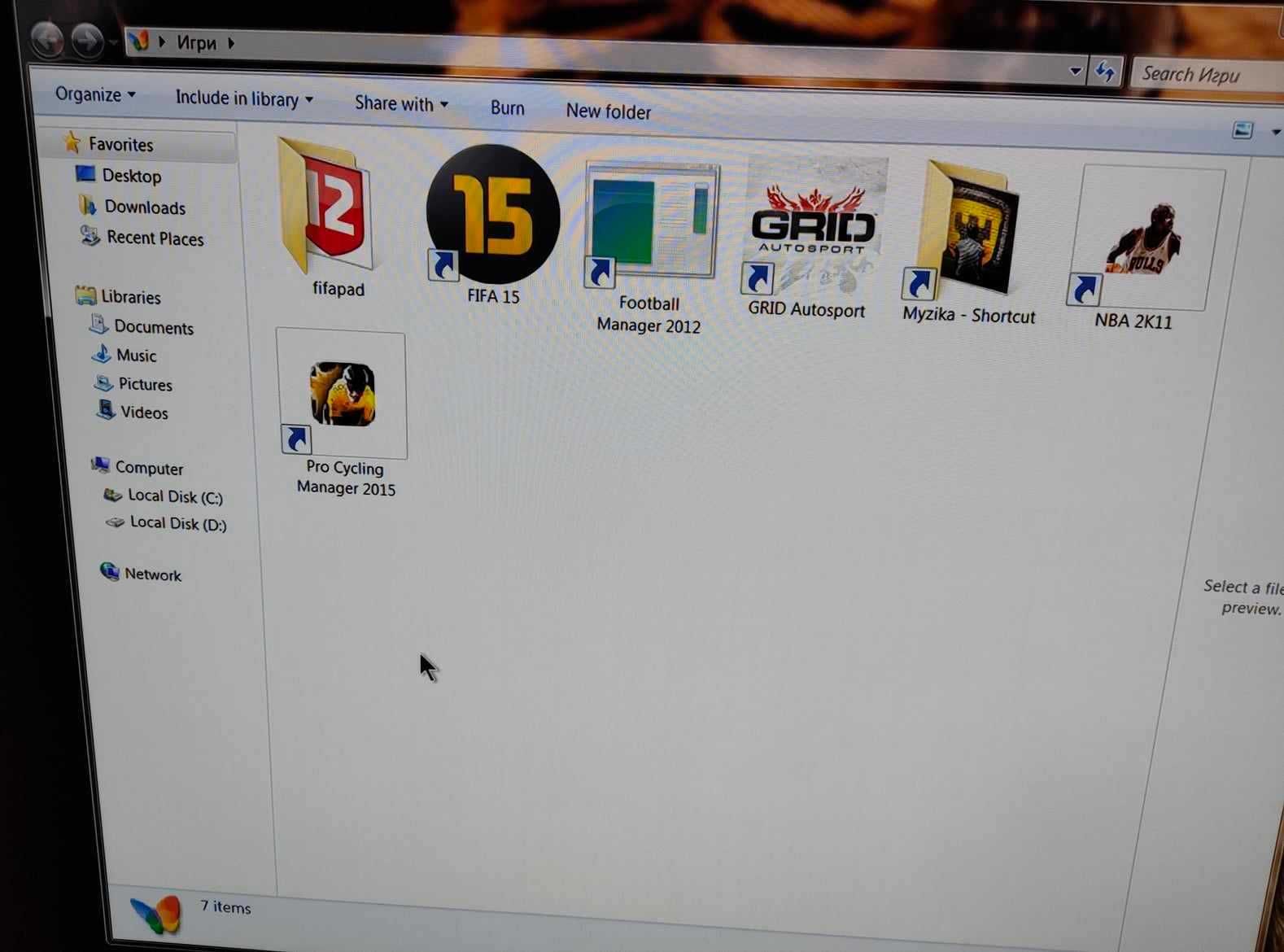Click the Libraries icon in sidebar
1284x952 pixels.
coord(85,295)
